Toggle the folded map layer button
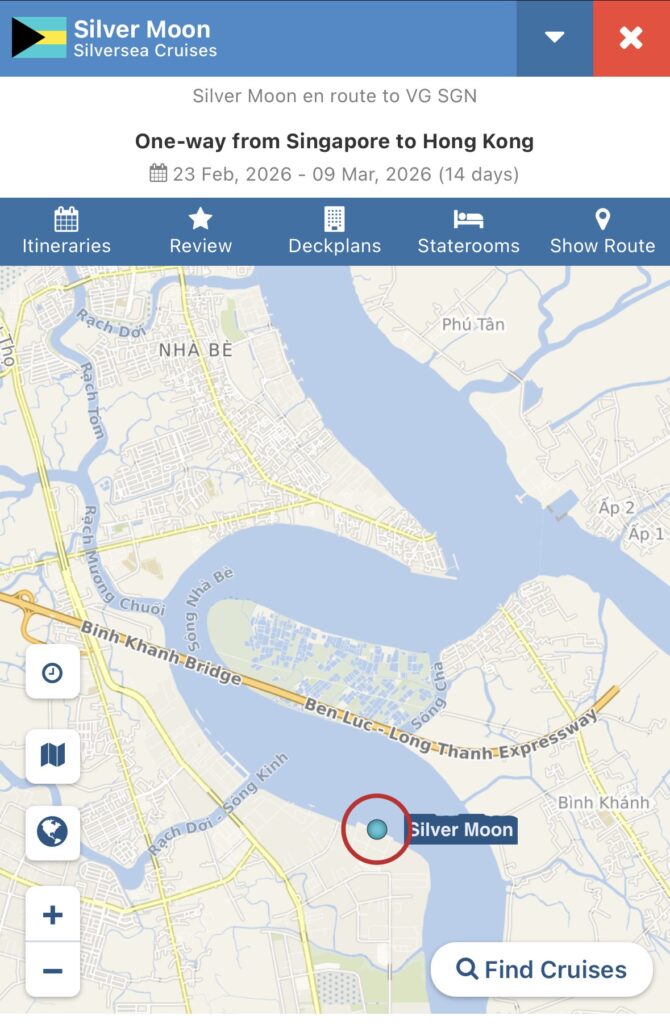 (x=53, y=756)
